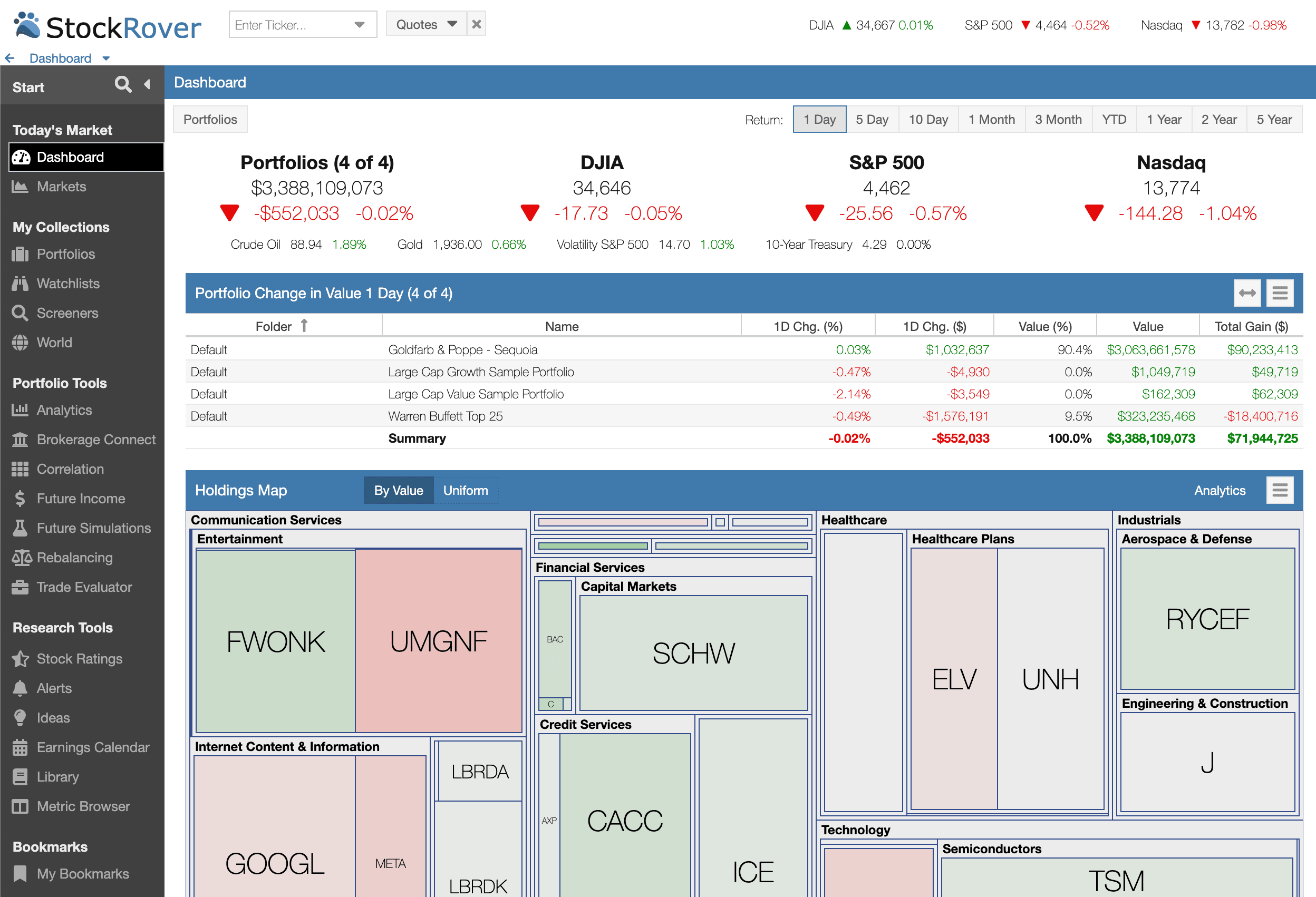Image resolution: width=1316 pixels, height=897 pixels.
Task: Sort by Name column header
Action: tap(562, 326)
